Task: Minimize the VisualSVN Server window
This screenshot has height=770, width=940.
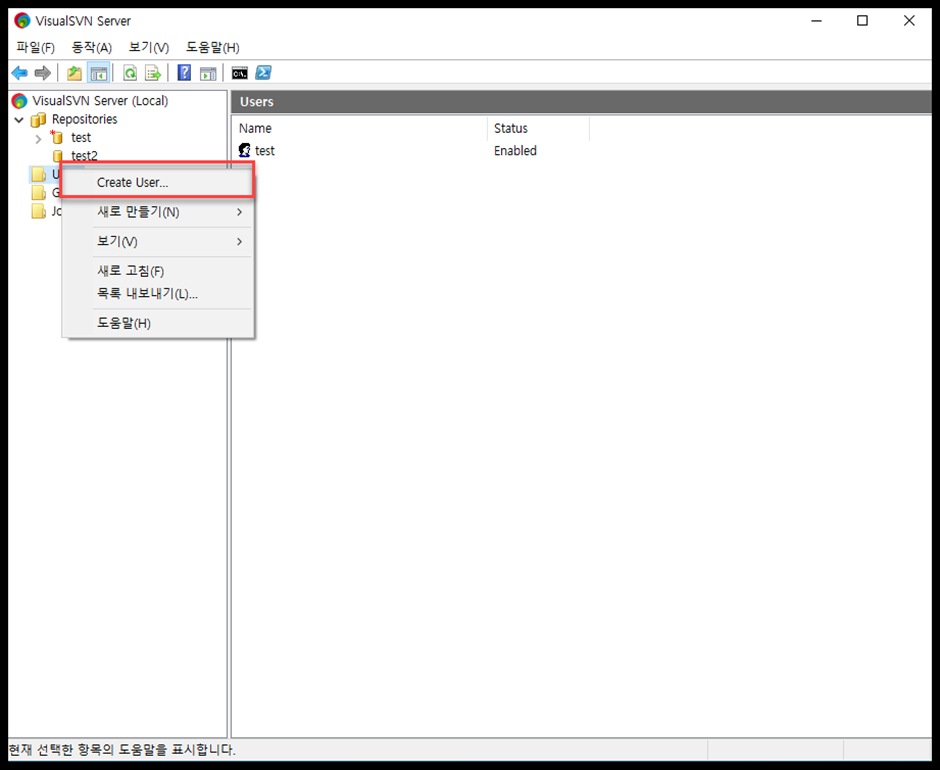Action: pyautogui.click(x=816, y=20)
